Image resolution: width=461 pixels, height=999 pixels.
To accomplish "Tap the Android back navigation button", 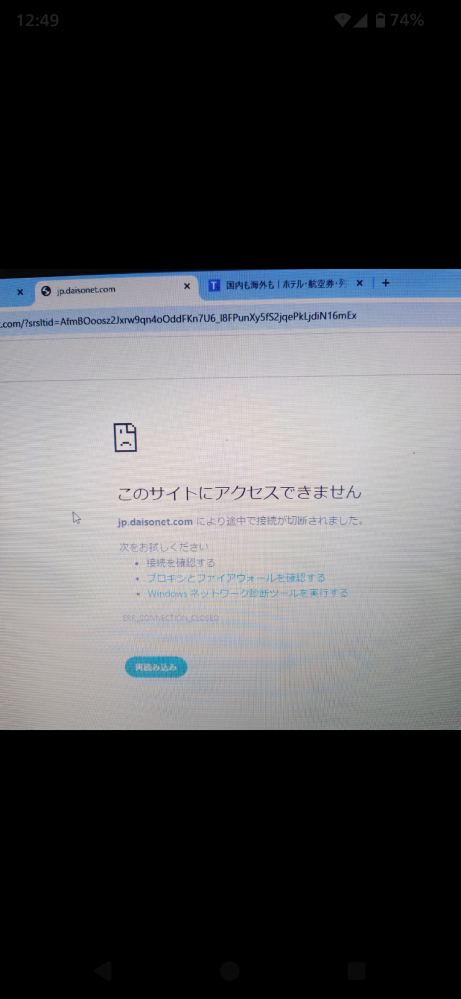I will pos(103,970).
